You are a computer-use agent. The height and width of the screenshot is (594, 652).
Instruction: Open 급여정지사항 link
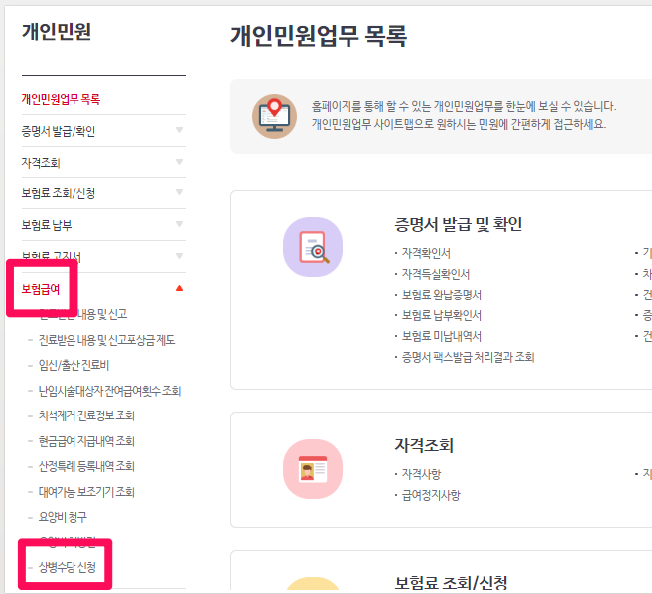[431, 495]
